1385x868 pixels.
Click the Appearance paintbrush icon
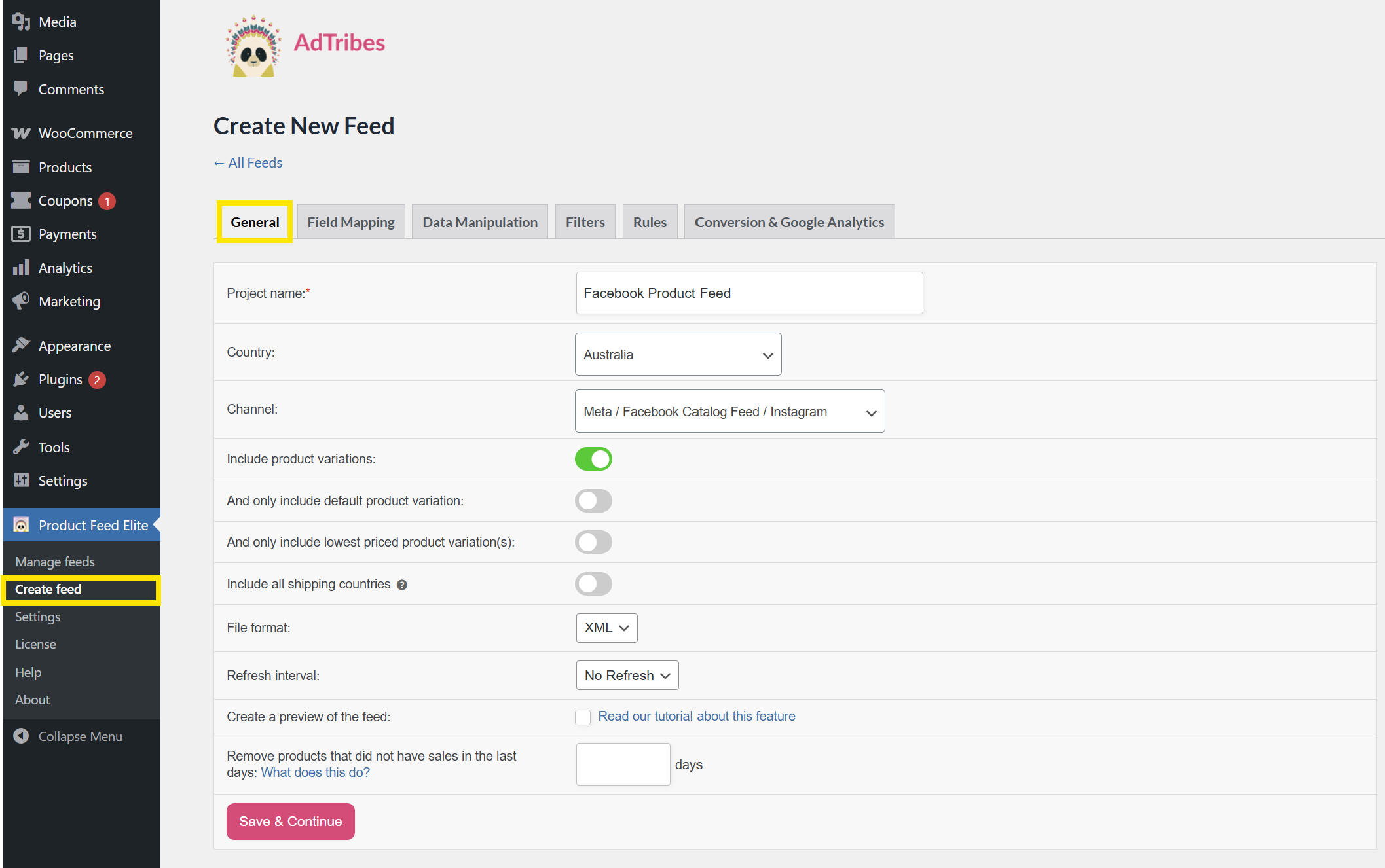click(21, 345)
